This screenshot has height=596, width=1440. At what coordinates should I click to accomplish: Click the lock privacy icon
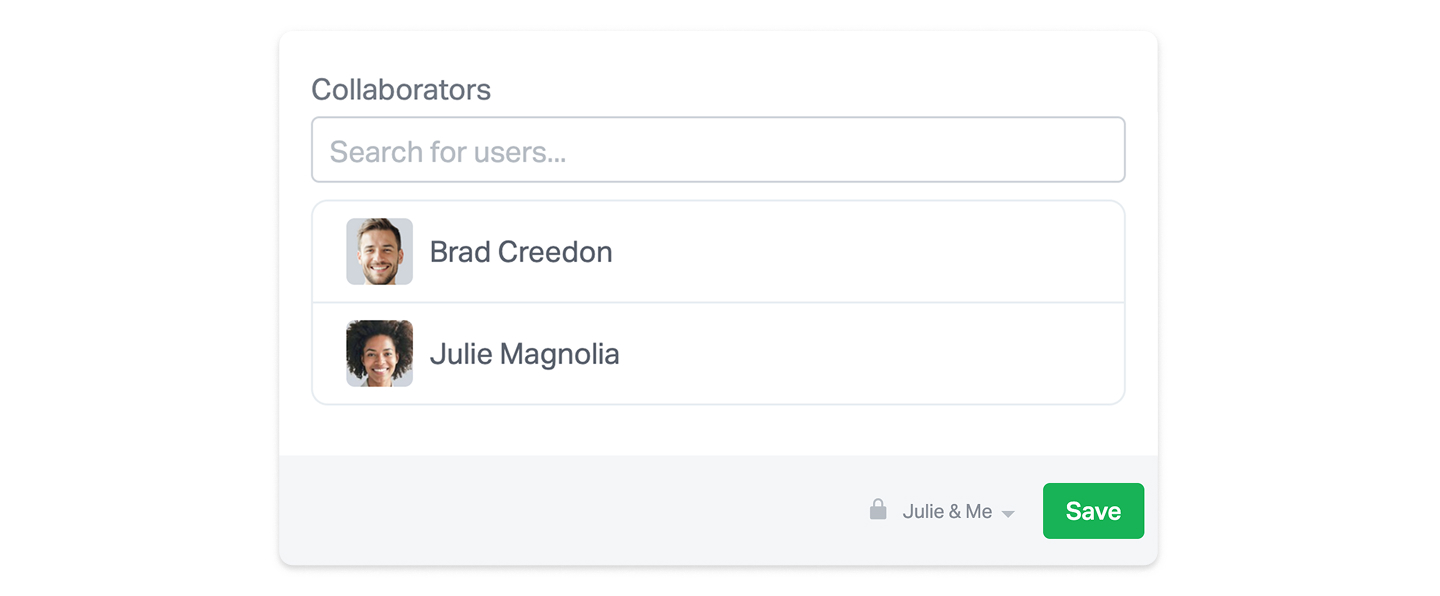[x=878, y=510]
